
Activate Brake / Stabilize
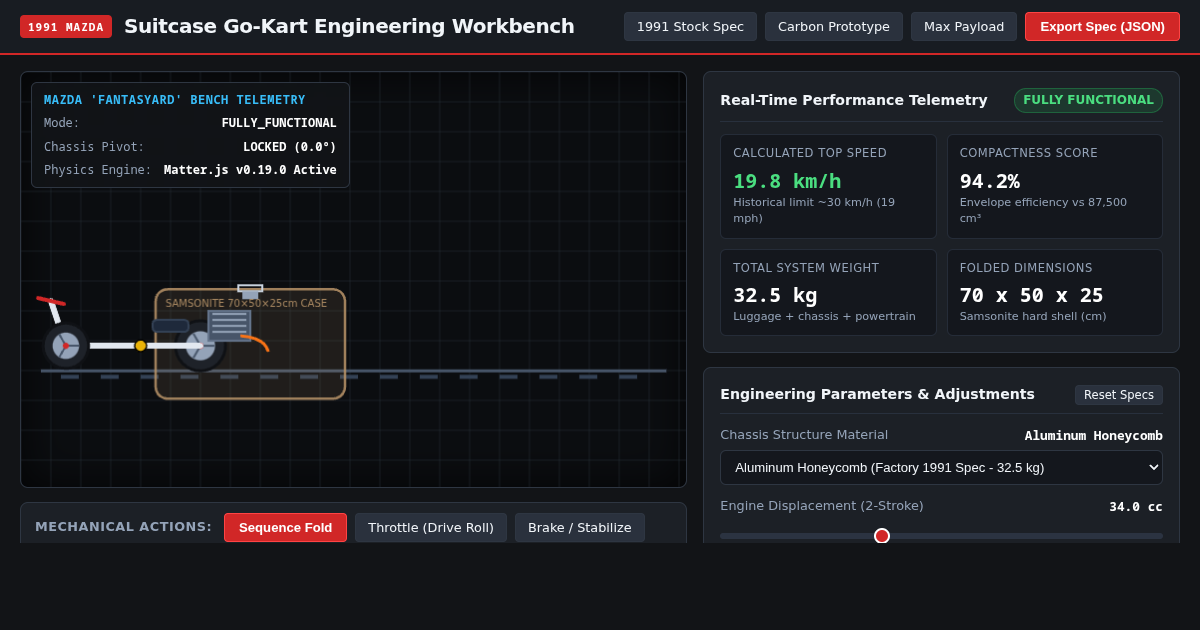point(580,527)
